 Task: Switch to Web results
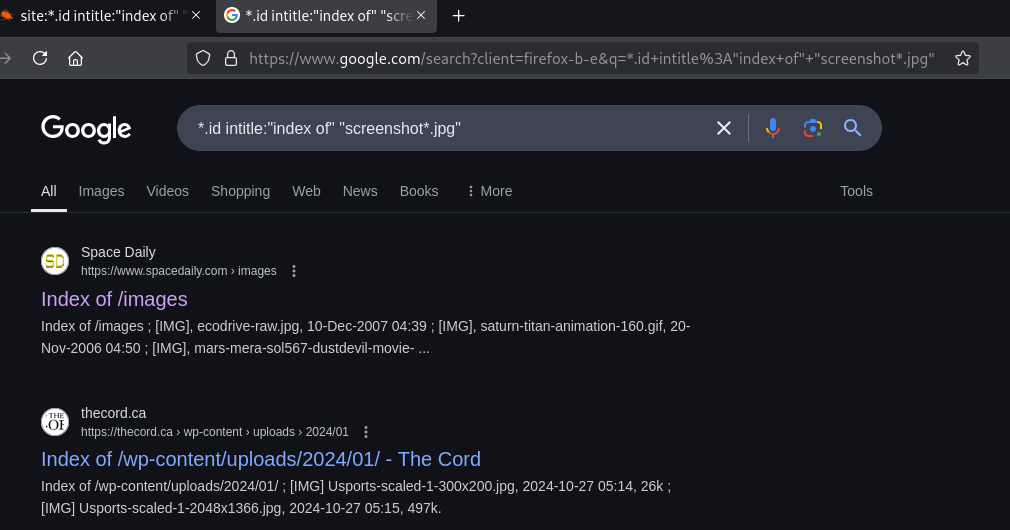coord(306,191)
